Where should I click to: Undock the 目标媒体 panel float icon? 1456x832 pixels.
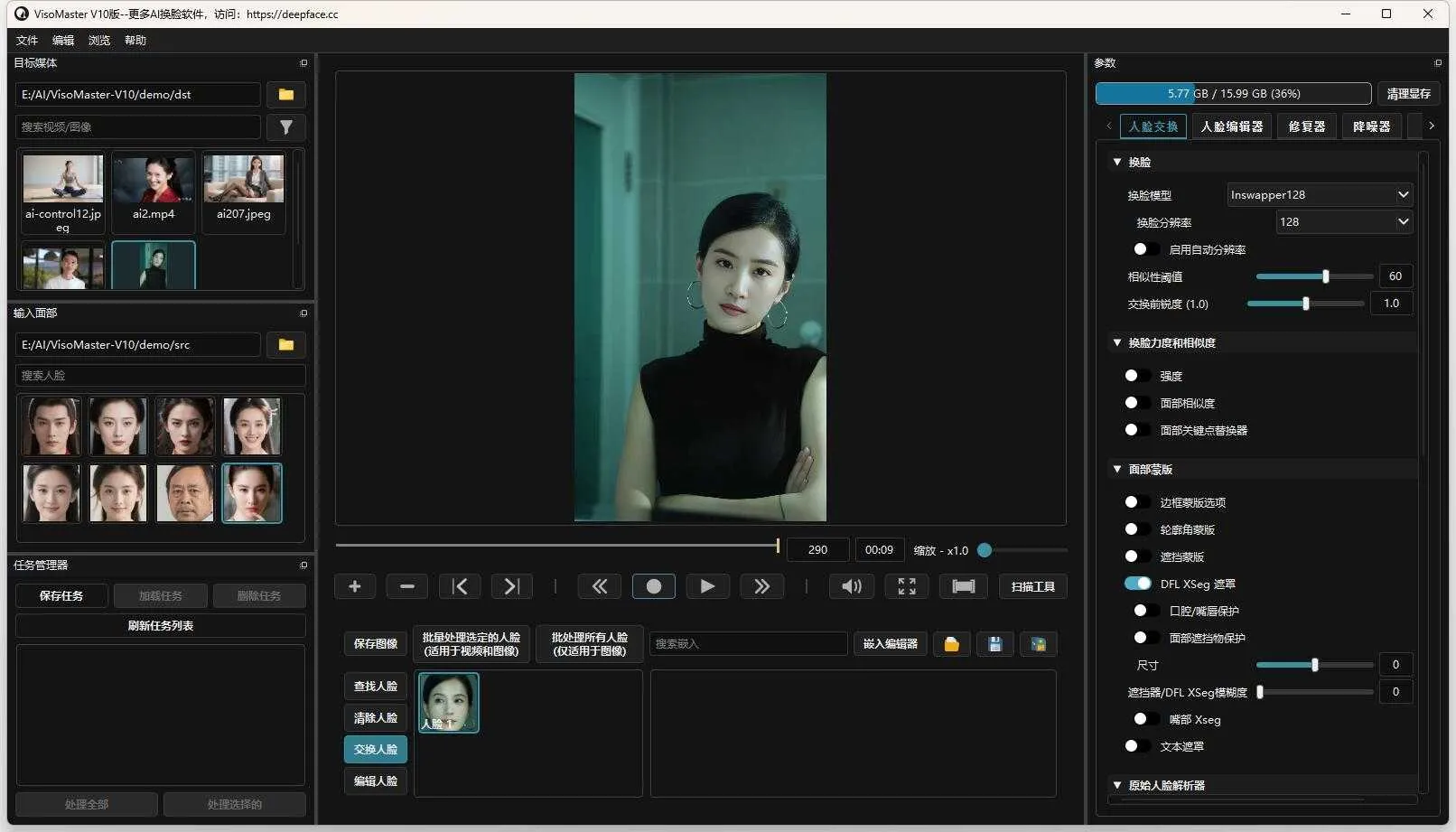[x=303, y=63]
